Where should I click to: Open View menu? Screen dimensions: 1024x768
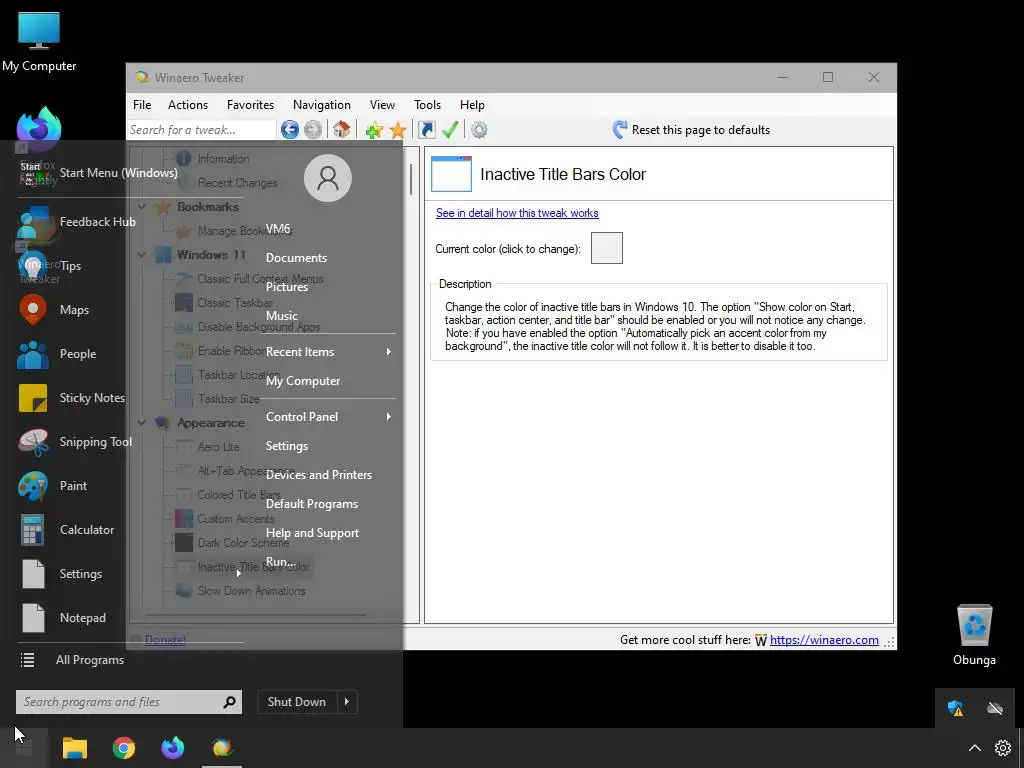(382, 104)
